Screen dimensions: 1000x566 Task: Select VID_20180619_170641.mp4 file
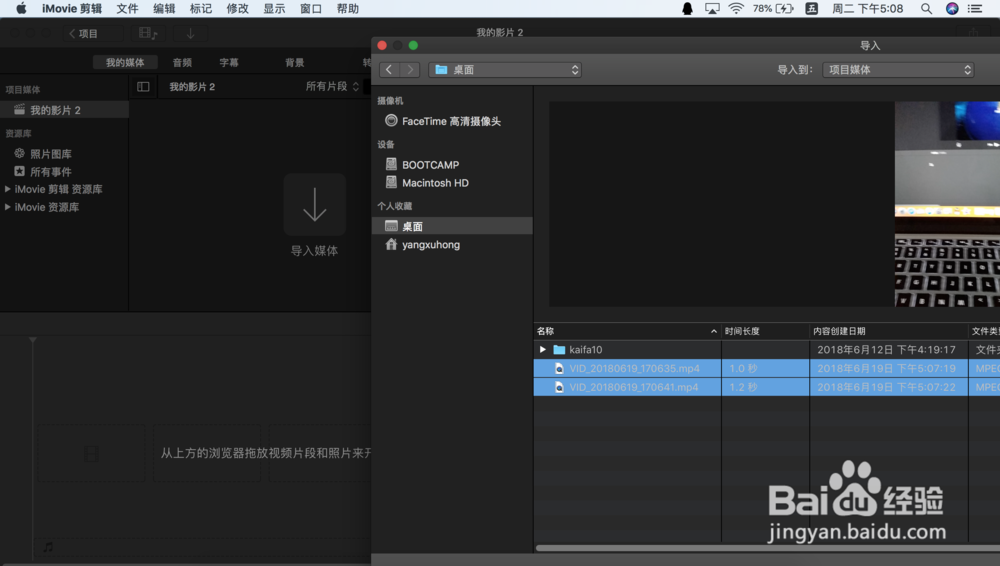click(x=767, y=387)
